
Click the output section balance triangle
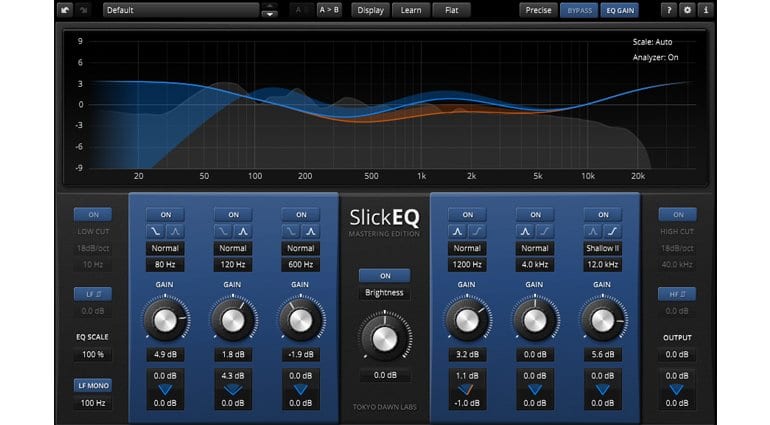pos(677,390)
